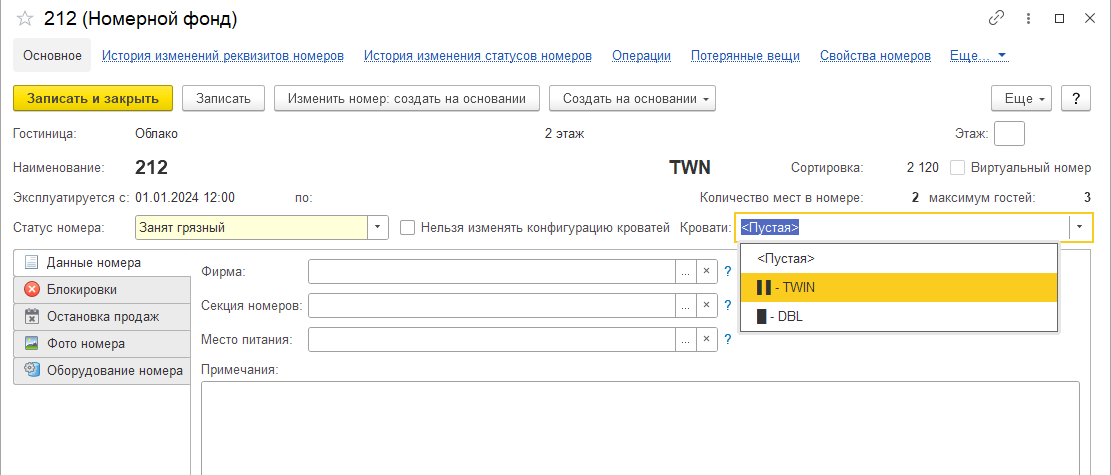
Task: Clear the Фирма field with X
Action: coord(706,271)
